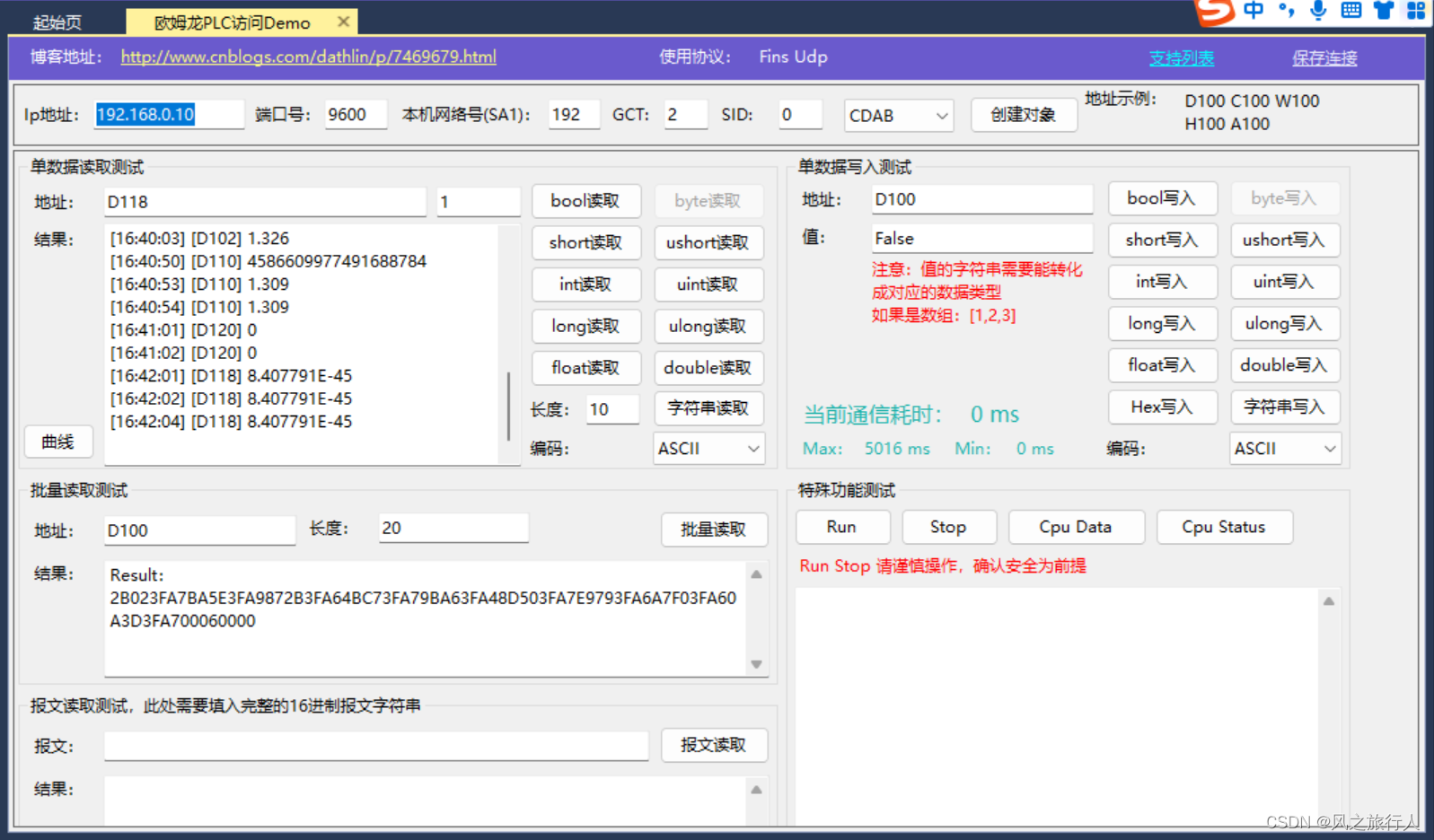Click the long读取 button
Viewport: 1434px width, 840px height.
click(585, 326)
